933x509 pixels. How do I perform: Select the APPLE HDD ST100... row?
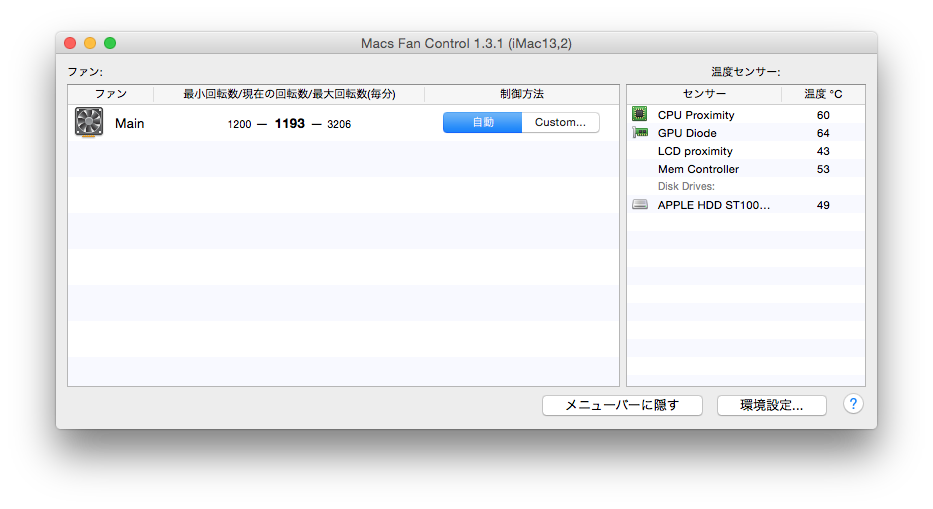coord(746,204)
